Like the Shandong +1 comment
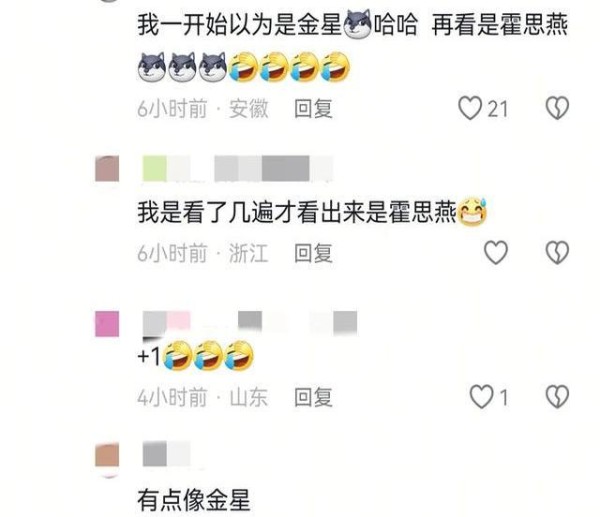Viewport: 600px width, 517px height. pyautogui.click(x=481, y=397)
